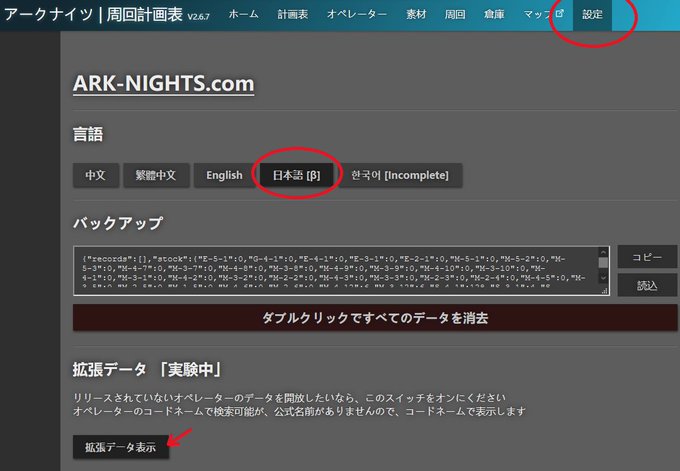The height and width of the screenshot is (471, 680).
Task: Click the バックアップ section heading
Action: 118,223
